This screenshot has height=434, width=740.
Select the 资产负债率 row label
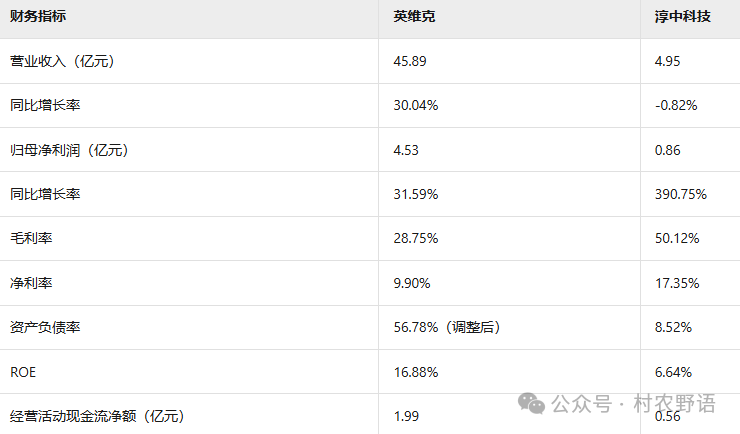[45, 327]
